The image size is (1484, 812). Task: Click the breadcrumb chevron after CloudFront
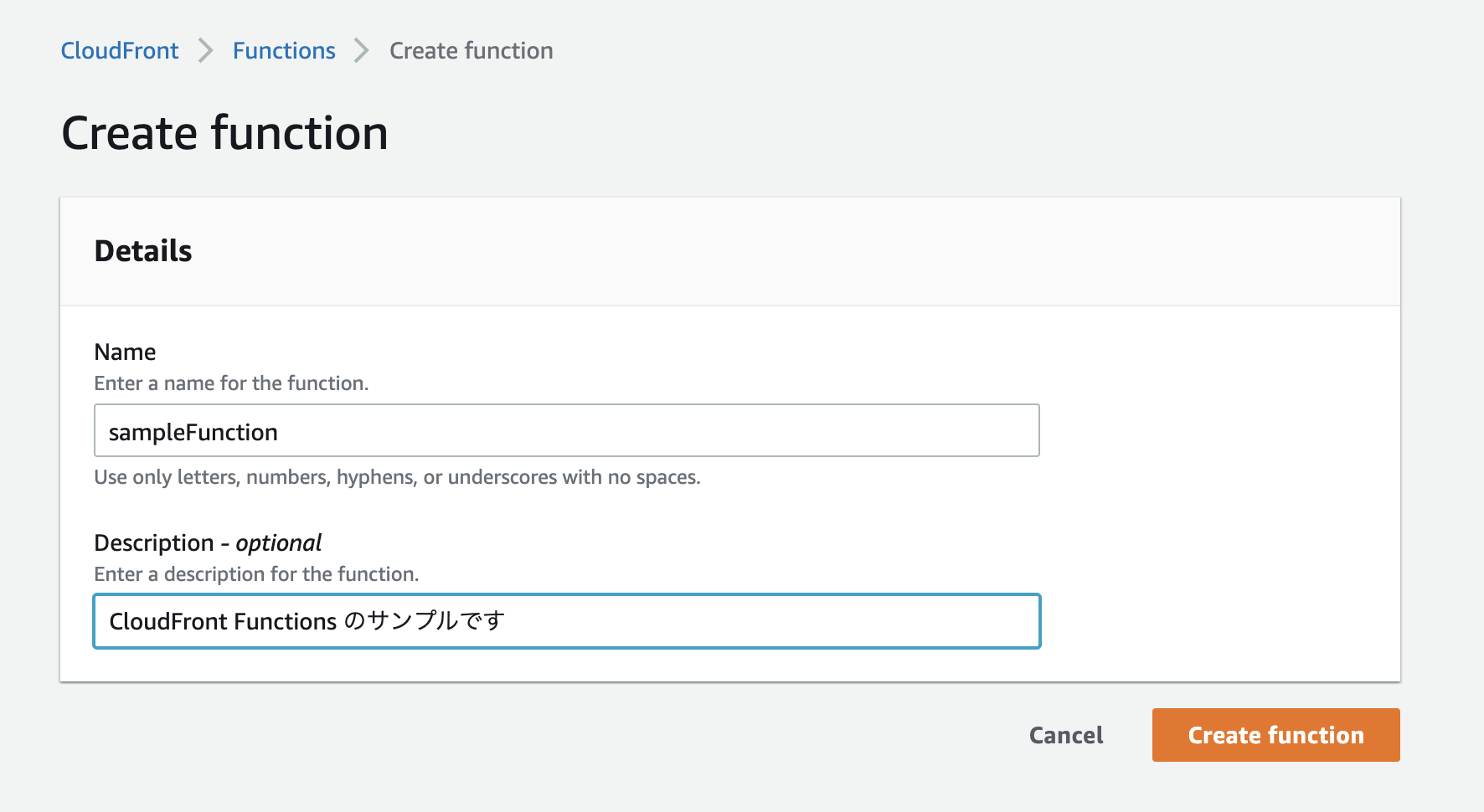(204, 50)
